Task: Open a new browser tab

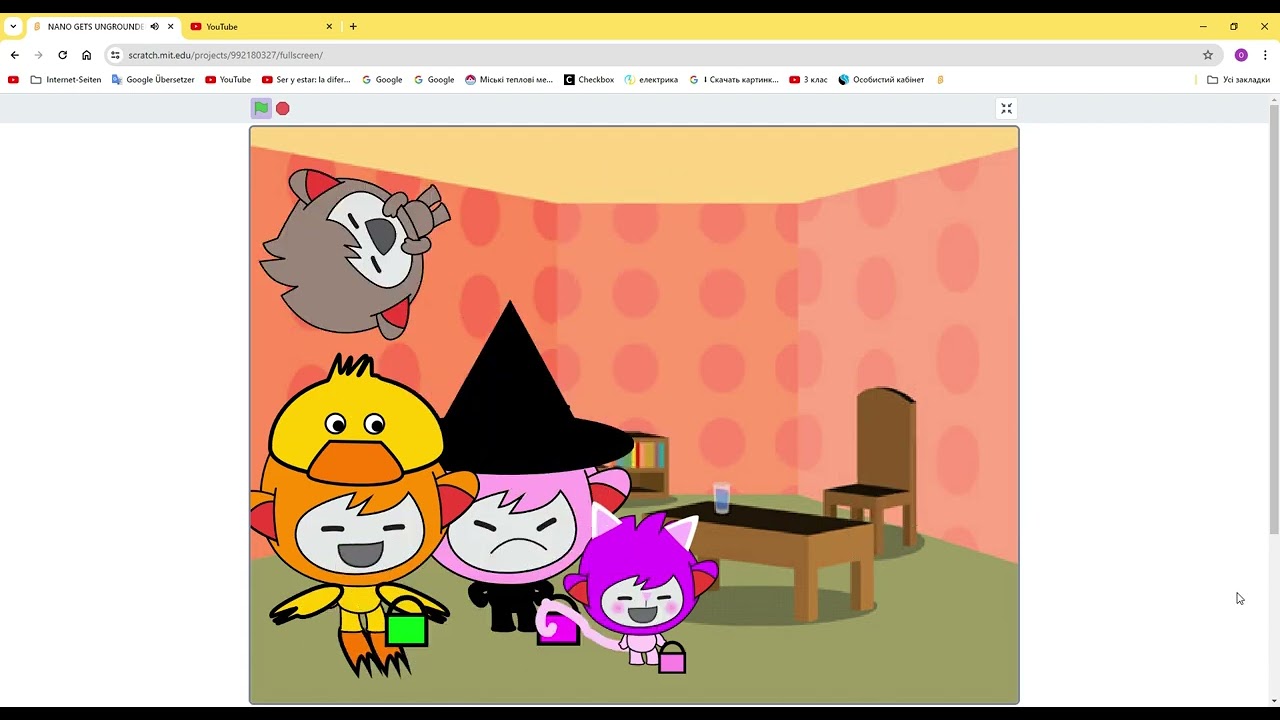Action: click(x=353, y=27)
